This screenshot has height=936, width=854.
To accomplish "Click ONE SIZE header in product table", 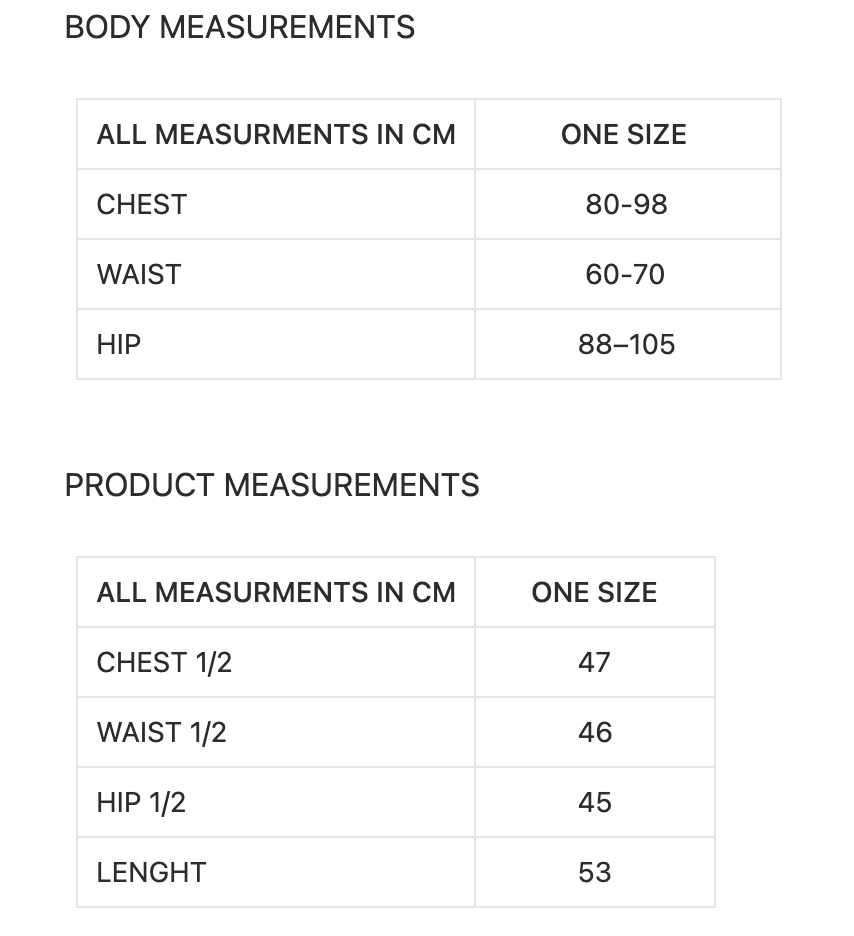I will coord(594,593).
